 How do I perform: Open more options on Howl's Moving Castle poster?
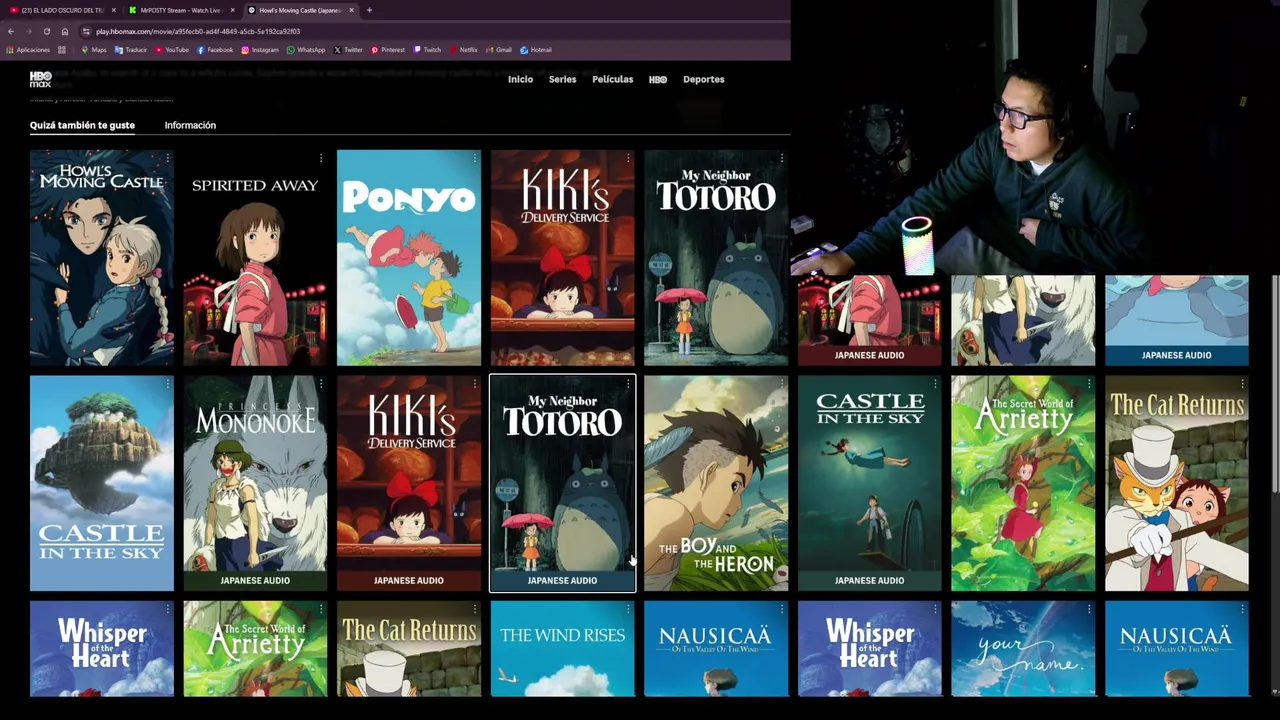pos(167,158)
